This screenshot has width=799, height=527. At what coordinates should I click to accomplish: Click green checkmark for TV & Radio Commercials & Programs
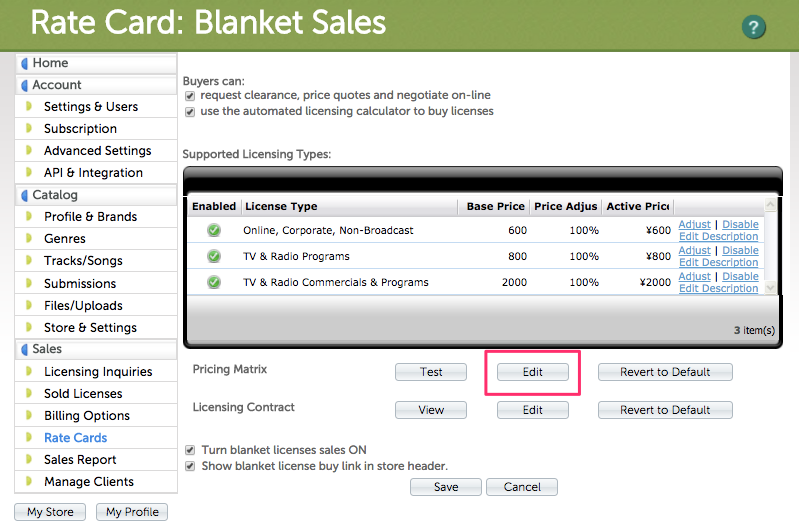[x=214, y=282]
